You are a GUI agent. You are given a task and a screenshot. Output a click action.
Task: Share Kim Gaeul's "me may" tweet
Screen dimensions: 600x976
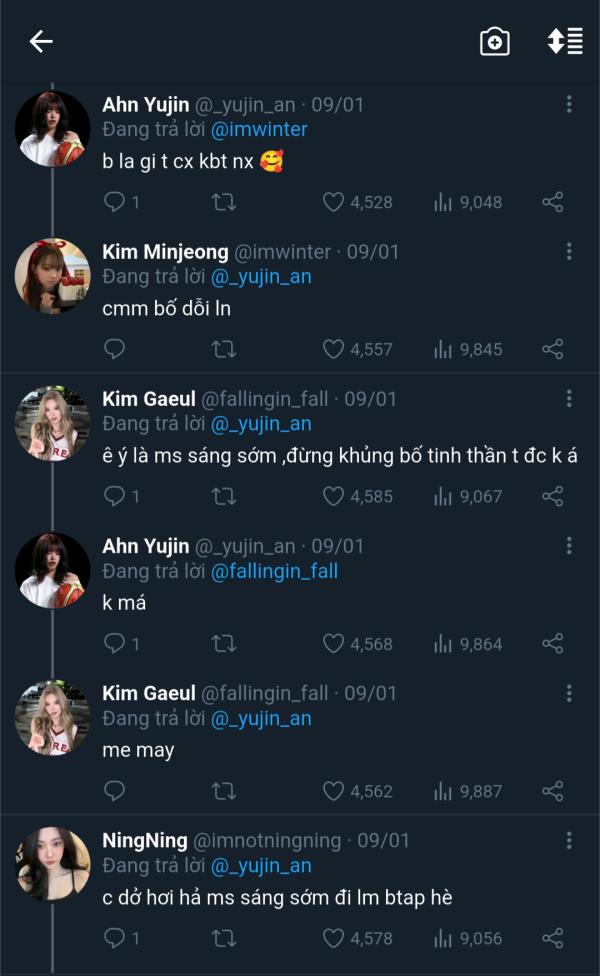click(x=552, y=791)
